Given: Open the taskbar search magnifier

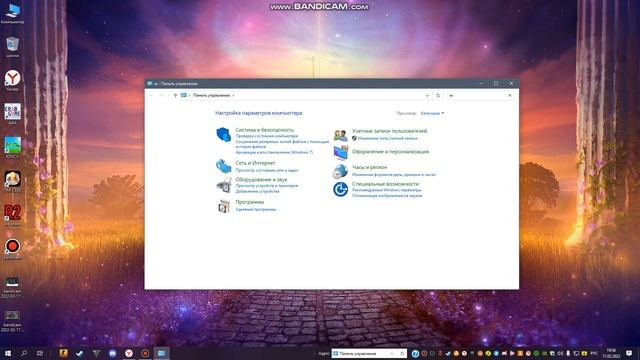Looking at the screenshot, I should click(x=24, y=353).
